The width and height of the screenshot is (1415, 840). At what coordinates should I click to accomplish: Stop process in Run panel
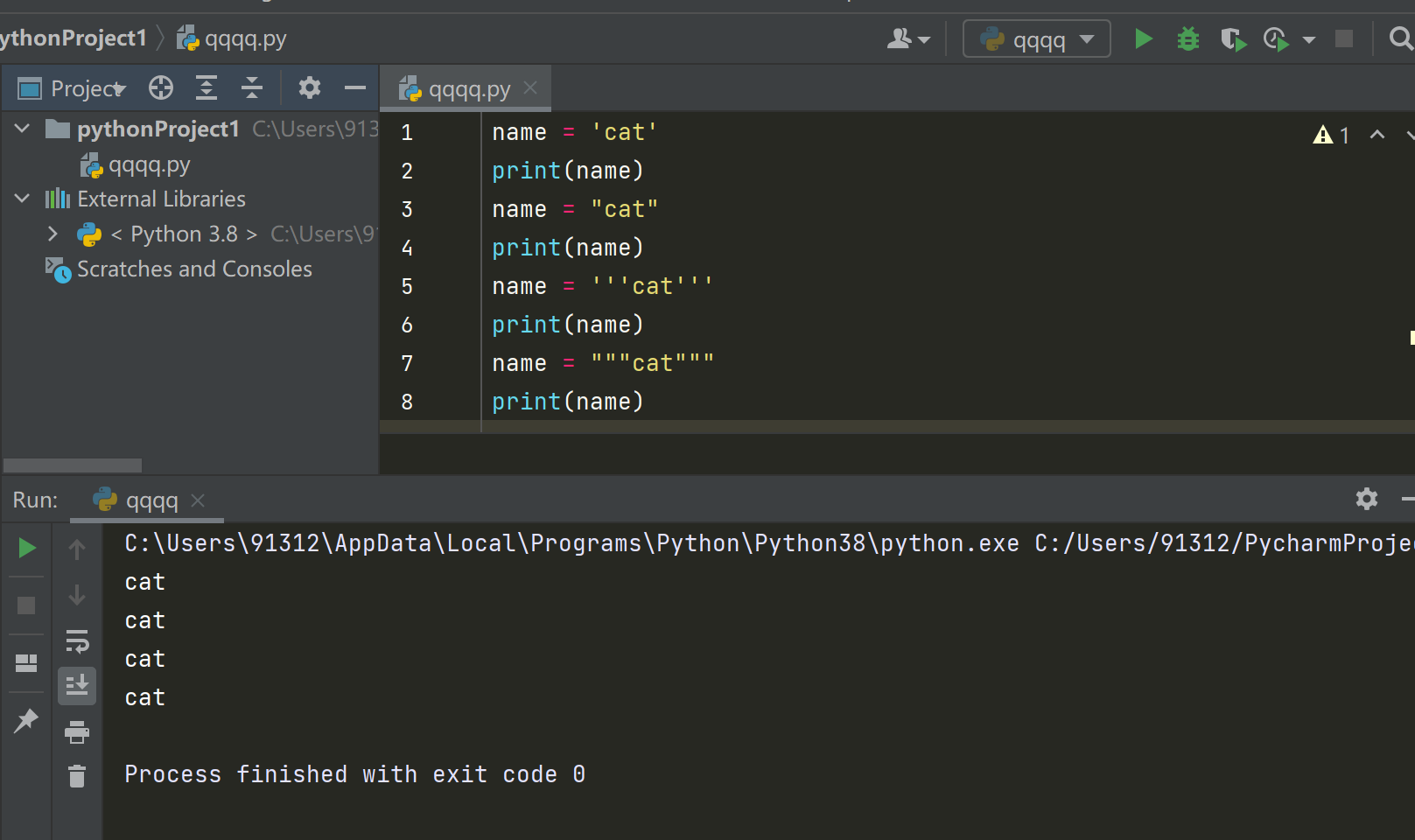(26, 605)
